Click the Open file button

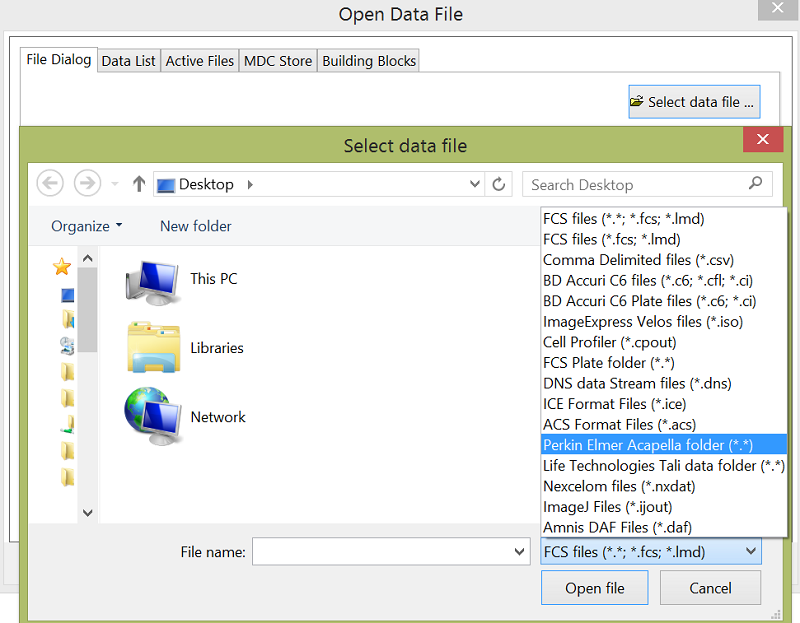(594, 588)
